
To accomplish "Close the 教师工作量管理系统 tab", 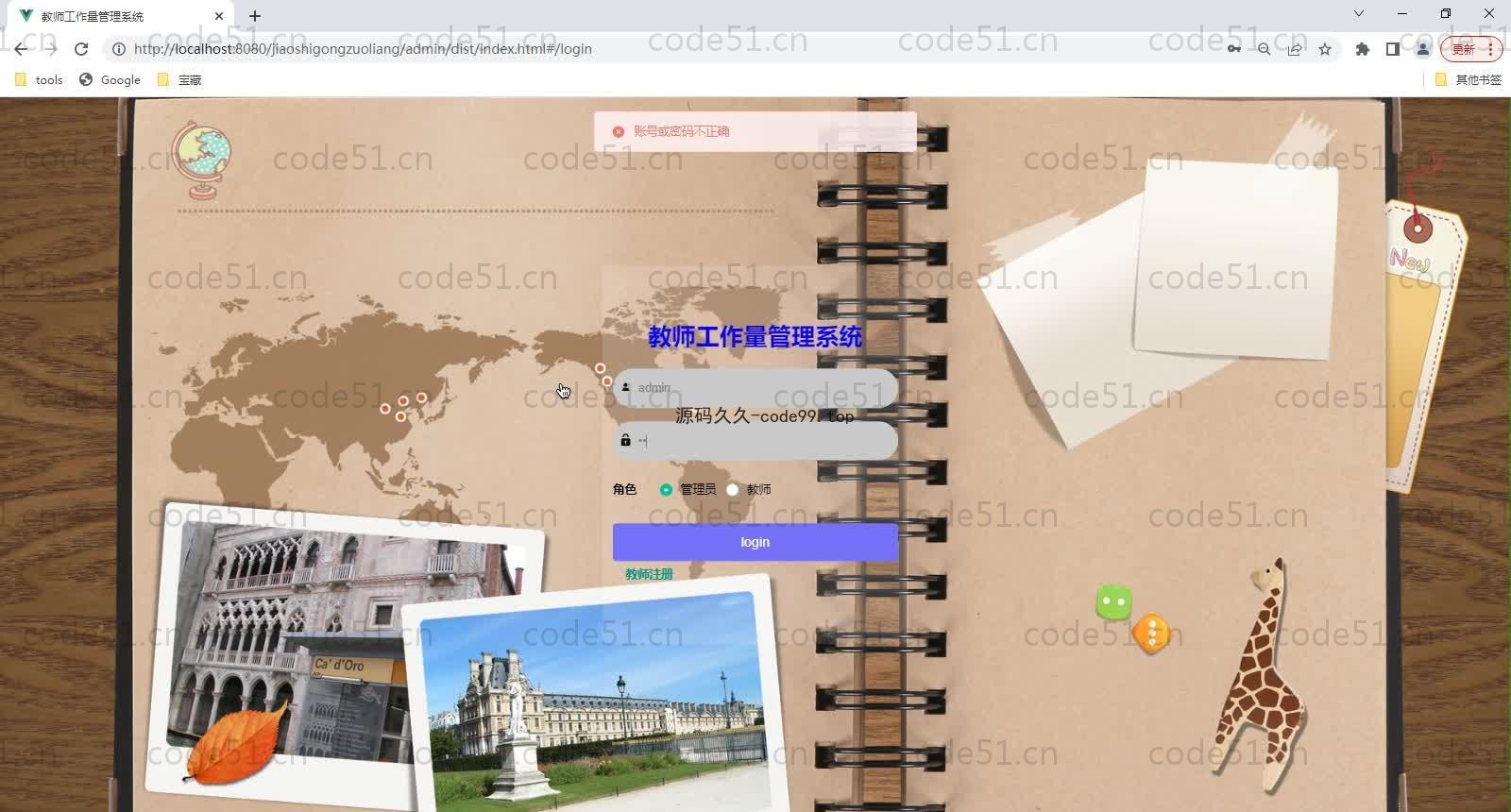I will [x=219, y=16].
